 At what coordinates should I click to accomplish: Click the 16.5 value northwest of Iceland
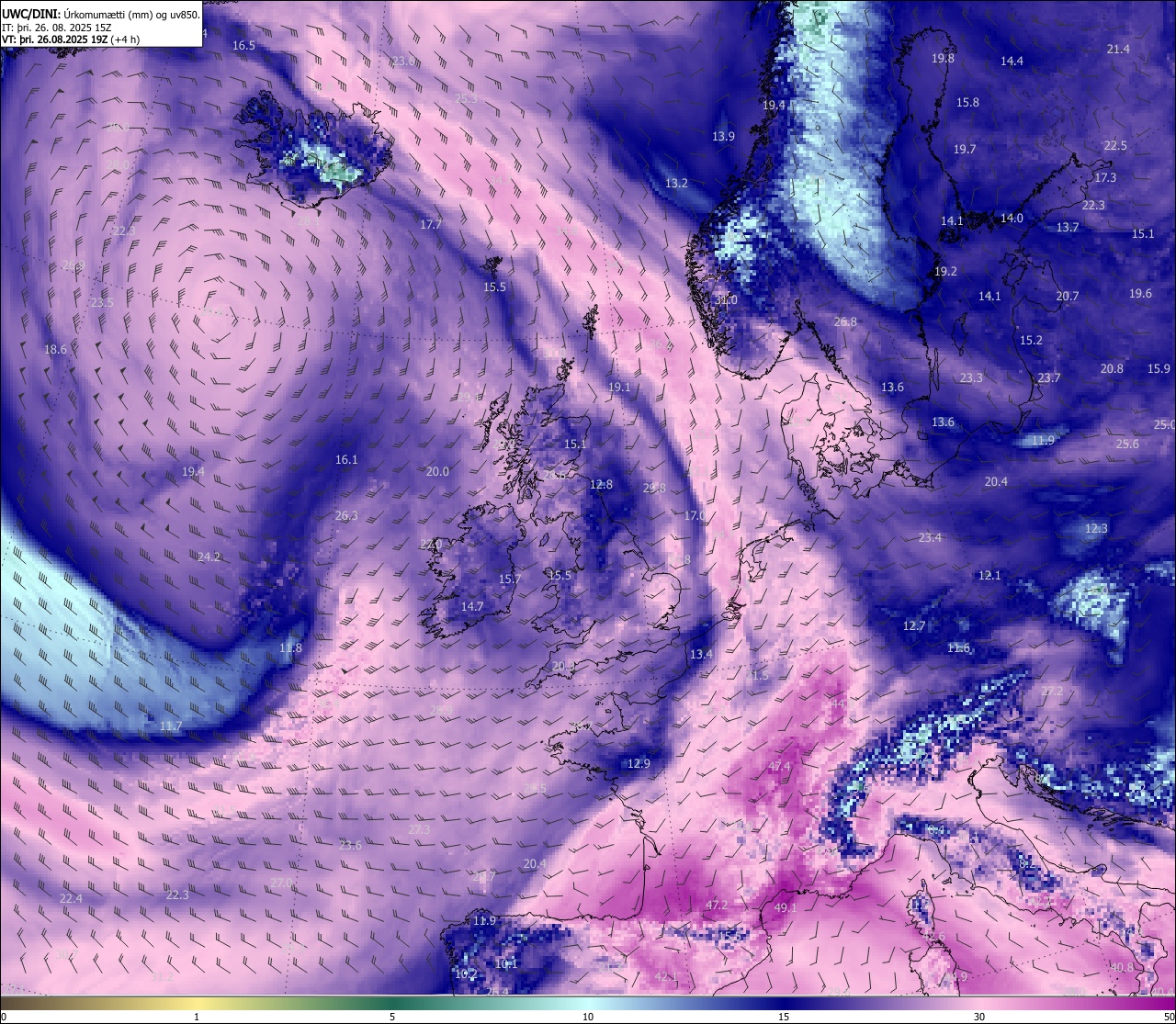click(243, 46)
